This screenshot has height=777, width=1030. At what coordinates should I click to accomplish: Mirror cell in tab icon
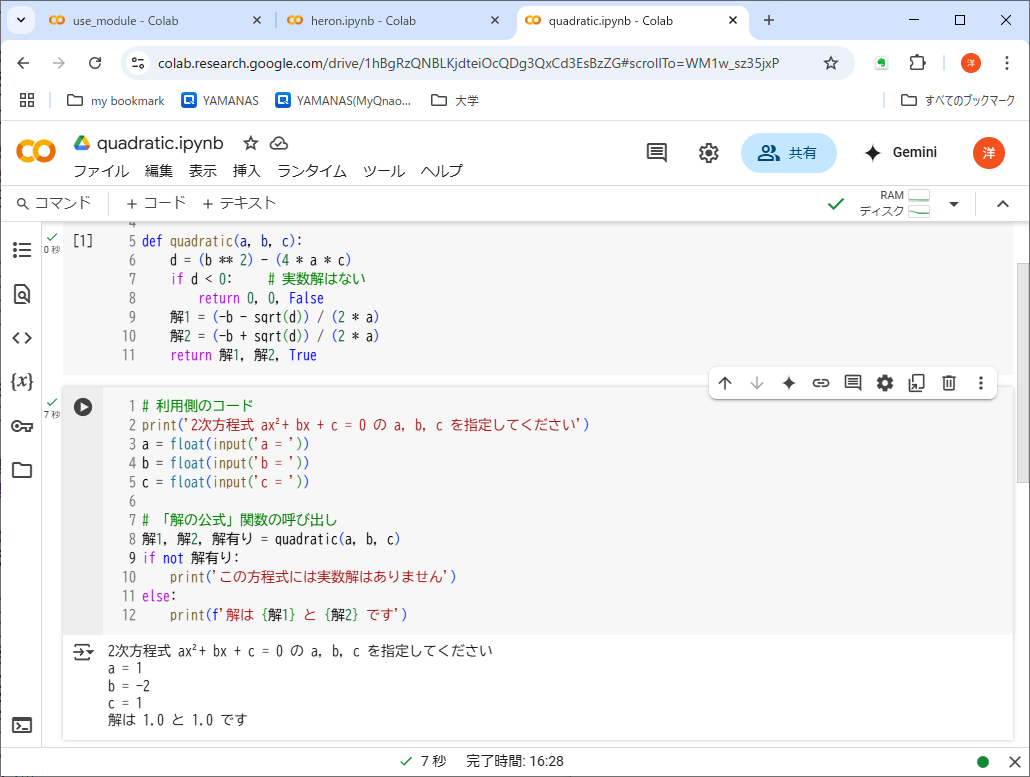(x=916, y=383)
